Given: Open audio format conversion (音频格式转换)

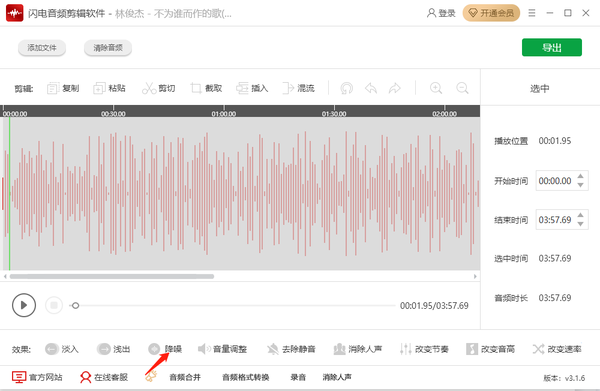Looking at the screenshot, I should pyautogui.click(x=246, y=377).
